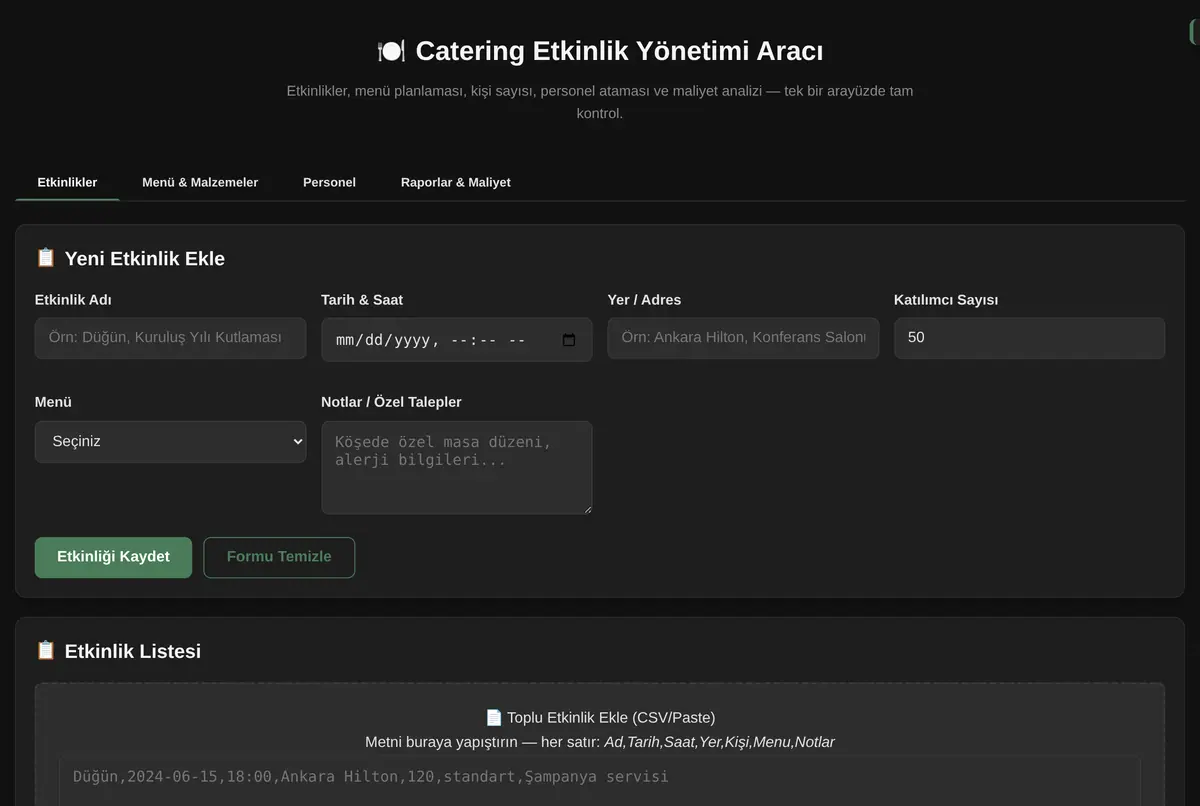Switch to the Etkinlikler tab

point(67,182)
